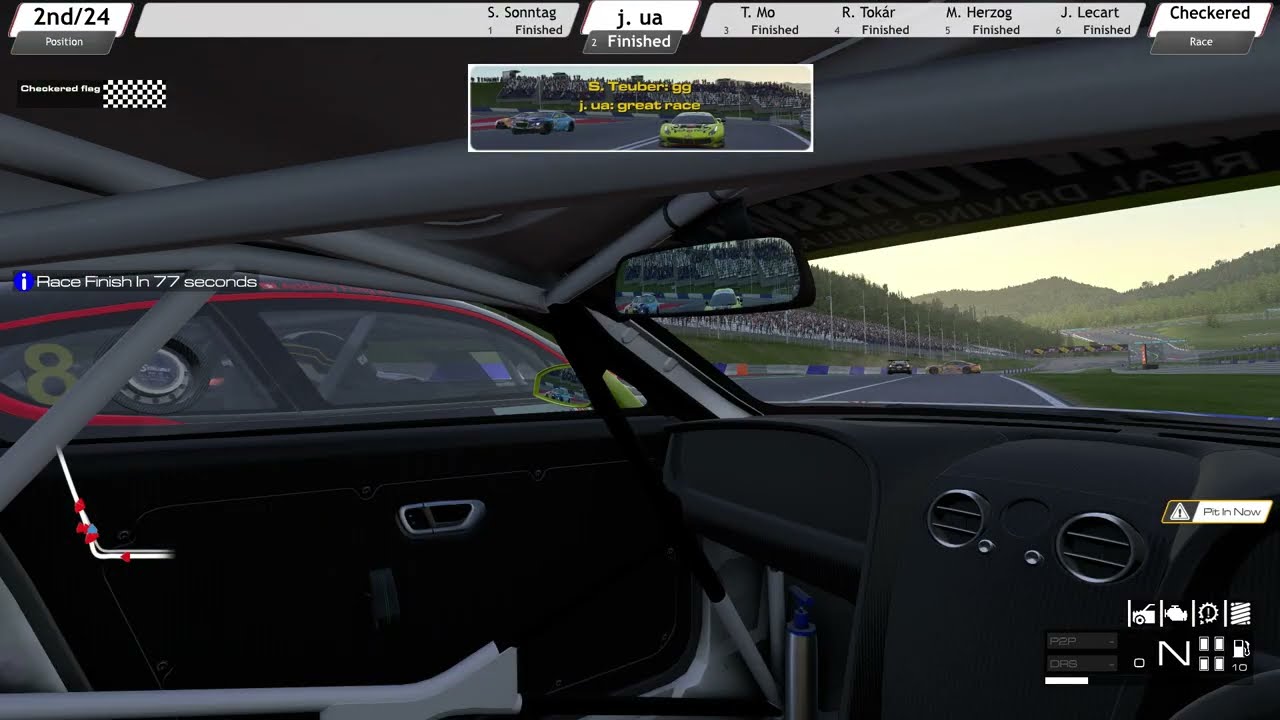
Task: Click the right dashboard air vent
Action: coord(1100,547)
